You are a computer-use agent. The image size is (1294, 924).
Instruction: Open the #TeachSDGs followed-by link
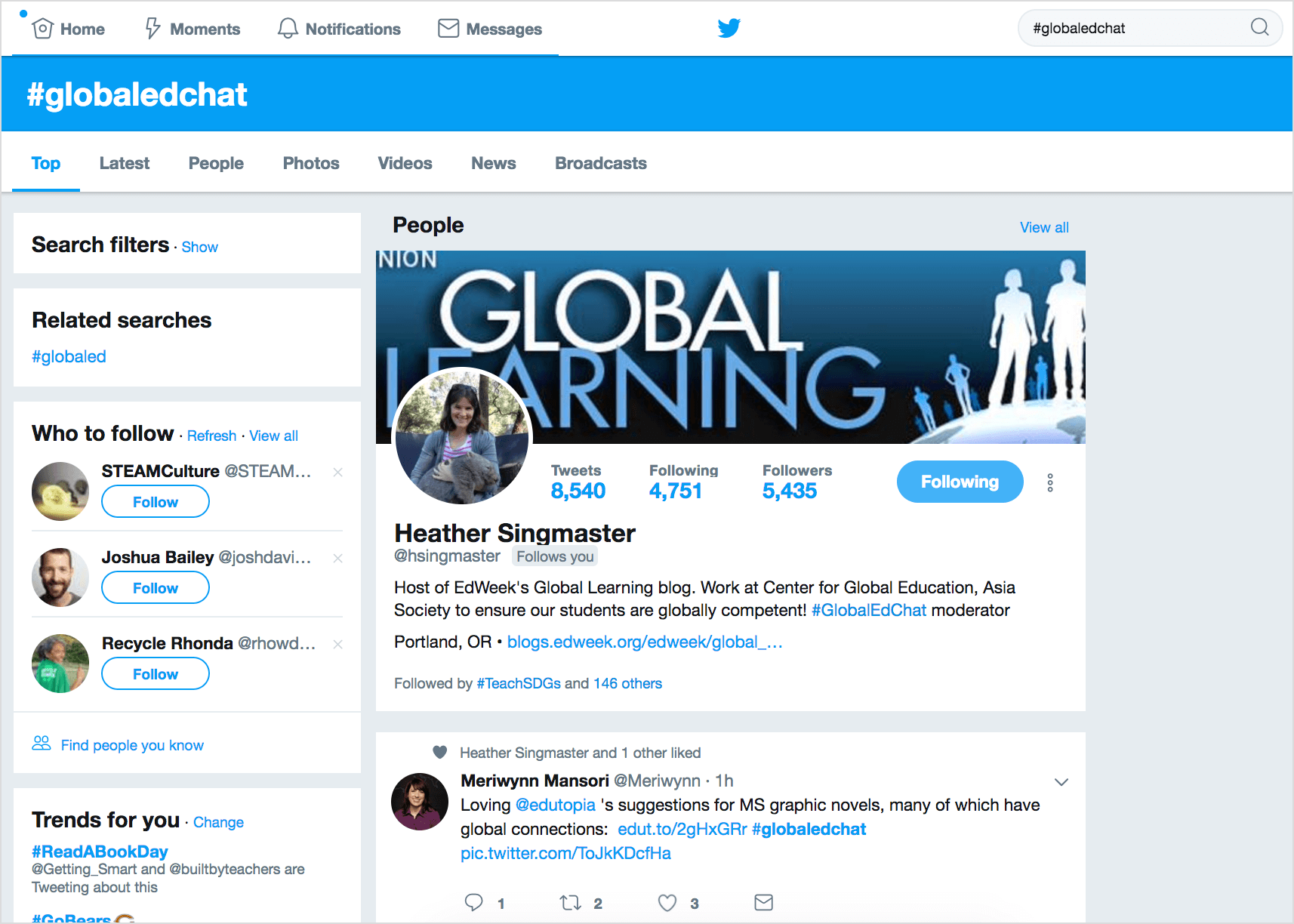click(x=519, y=683)
